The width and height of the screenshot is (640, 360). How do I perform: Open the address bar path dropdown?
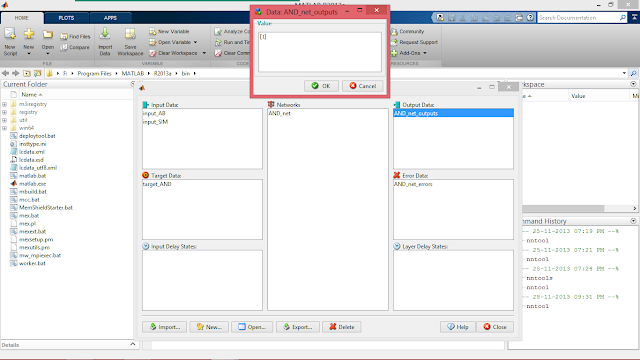[x=624, y=73]
